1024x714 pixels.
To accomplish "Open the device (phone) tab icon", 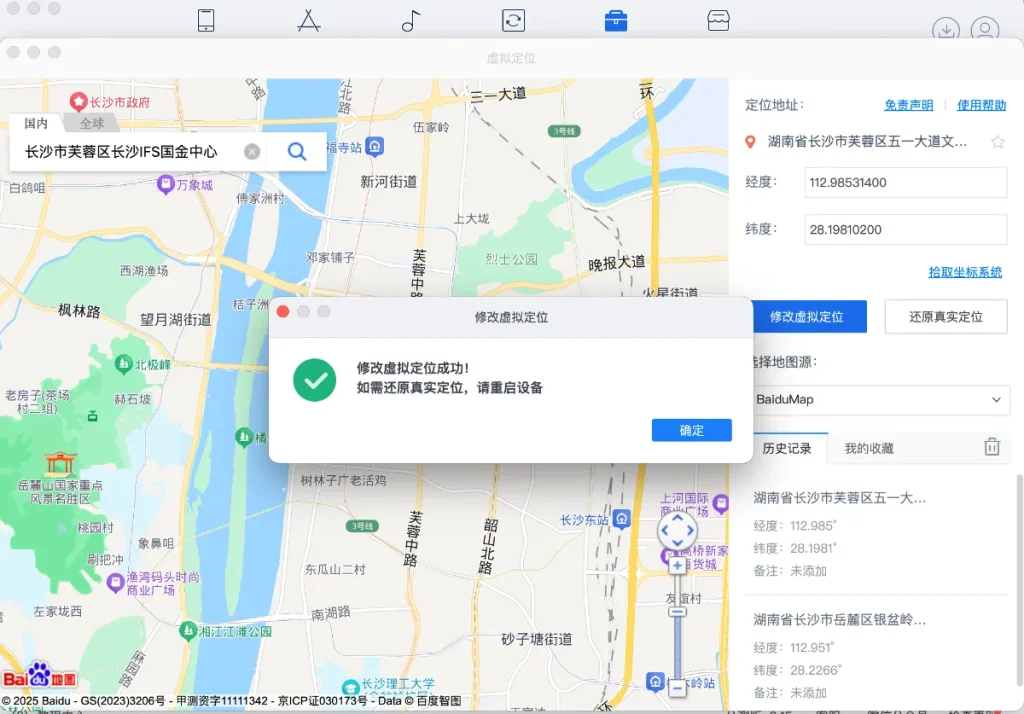I will (x=206, y=20).
